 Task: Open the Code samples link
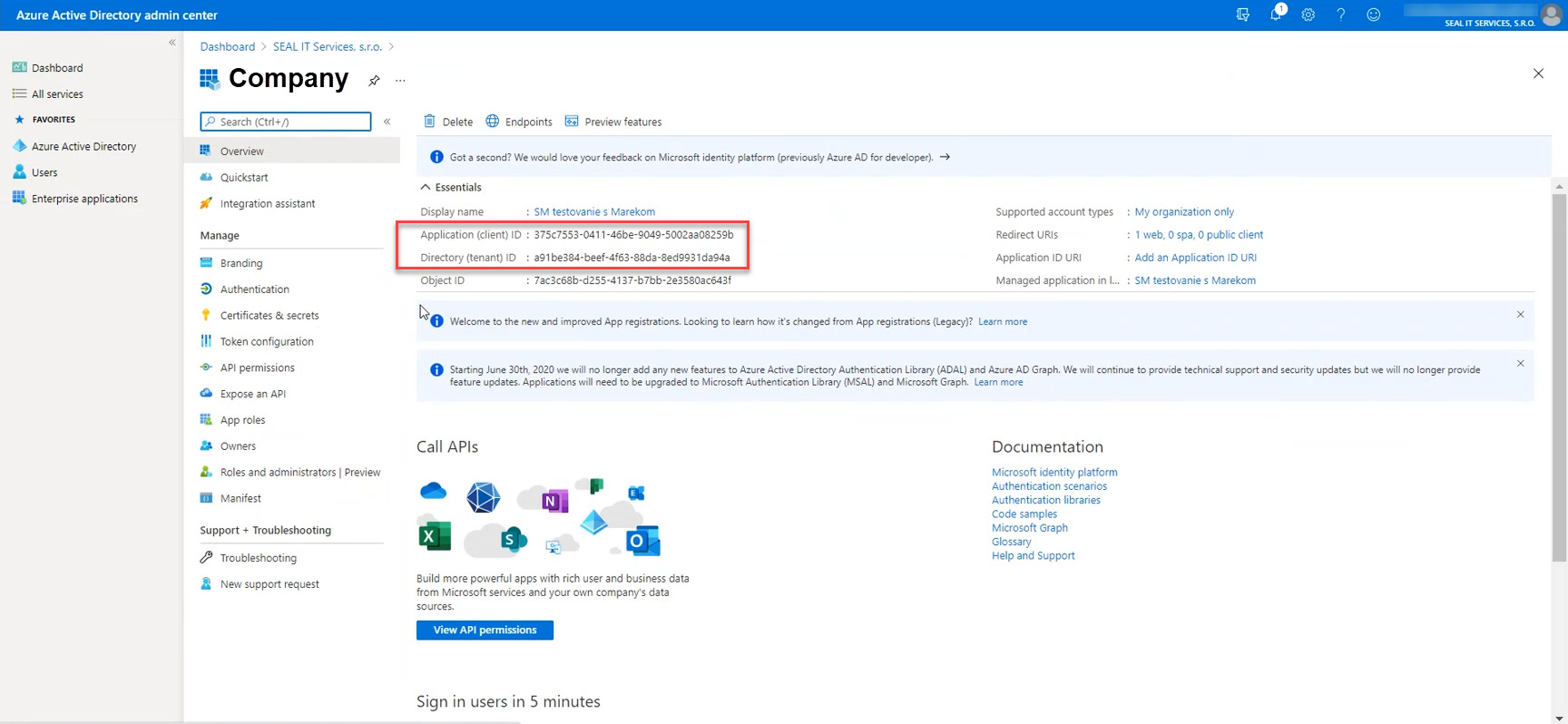point(1024,514)
